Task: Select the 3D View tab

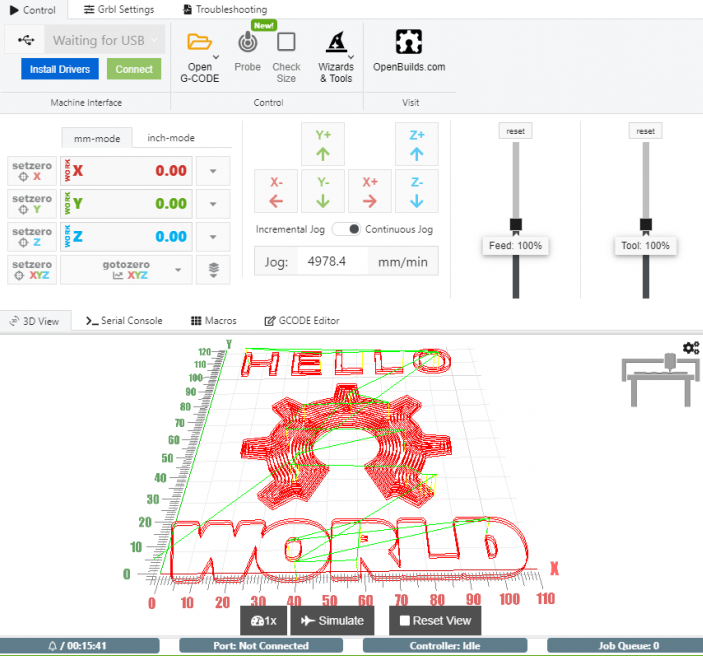Action: pyautogui.click(x=35, y=321)
